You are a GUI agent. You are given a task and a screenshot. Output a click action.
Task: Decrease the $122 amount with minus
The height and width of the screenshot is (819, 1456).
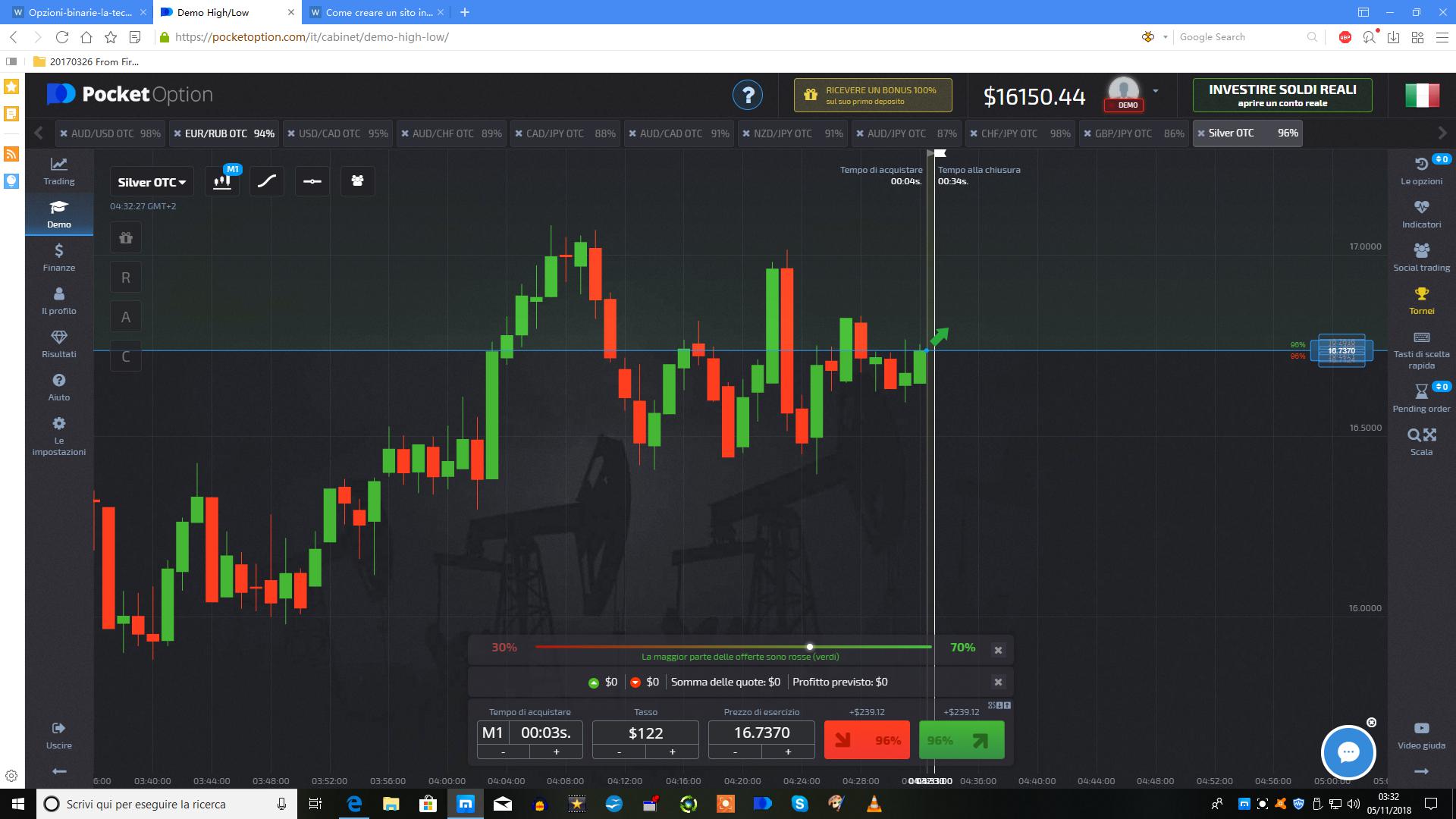click(619, 752)
